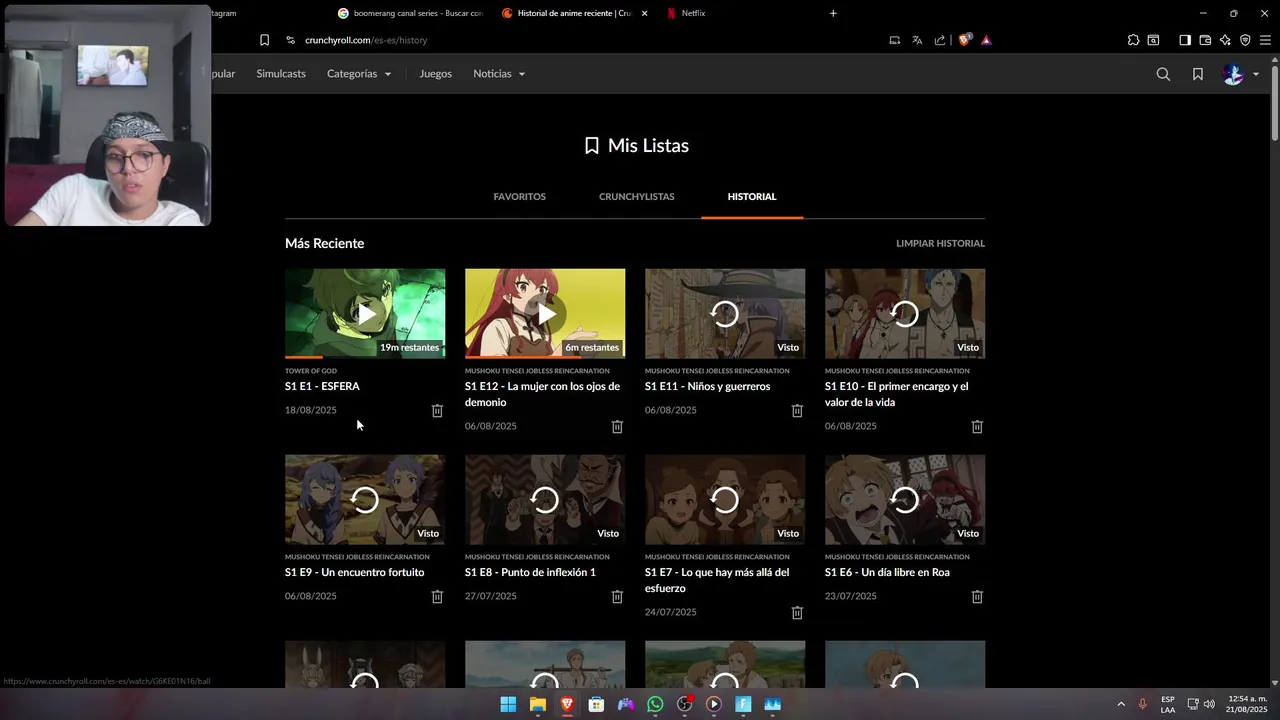Switch to the Favoritos tab

tap(519, 197)
